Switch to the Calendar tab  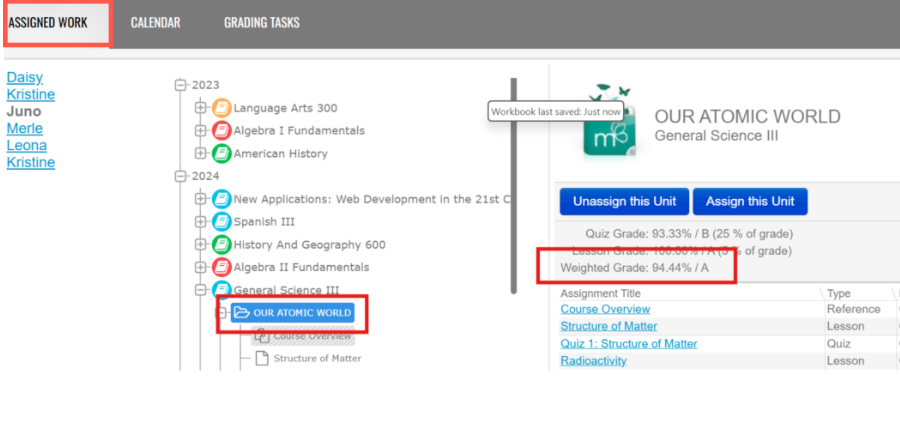(155, 23)
